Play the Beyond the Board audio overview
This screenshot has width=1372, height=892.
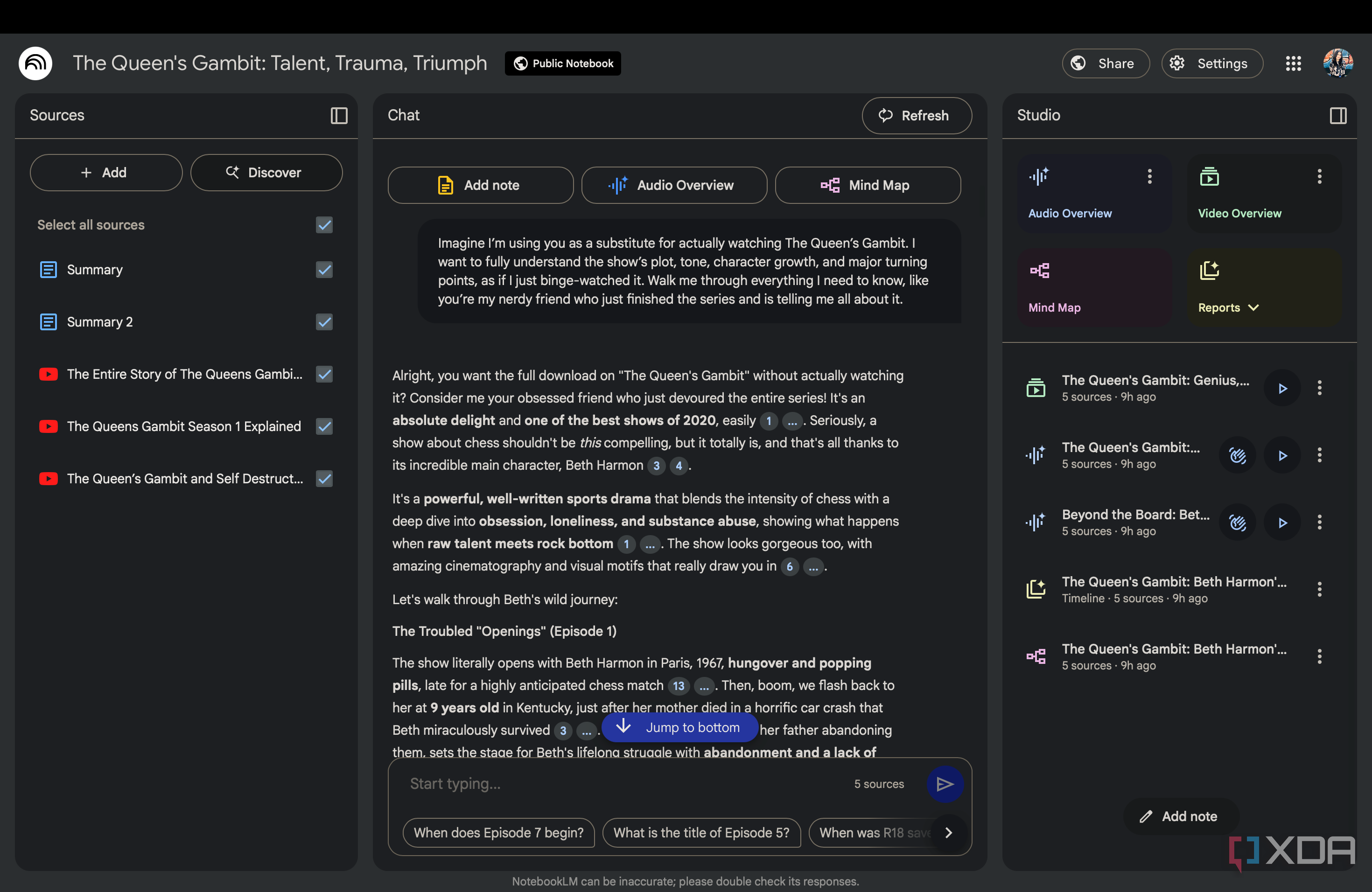1282,523
